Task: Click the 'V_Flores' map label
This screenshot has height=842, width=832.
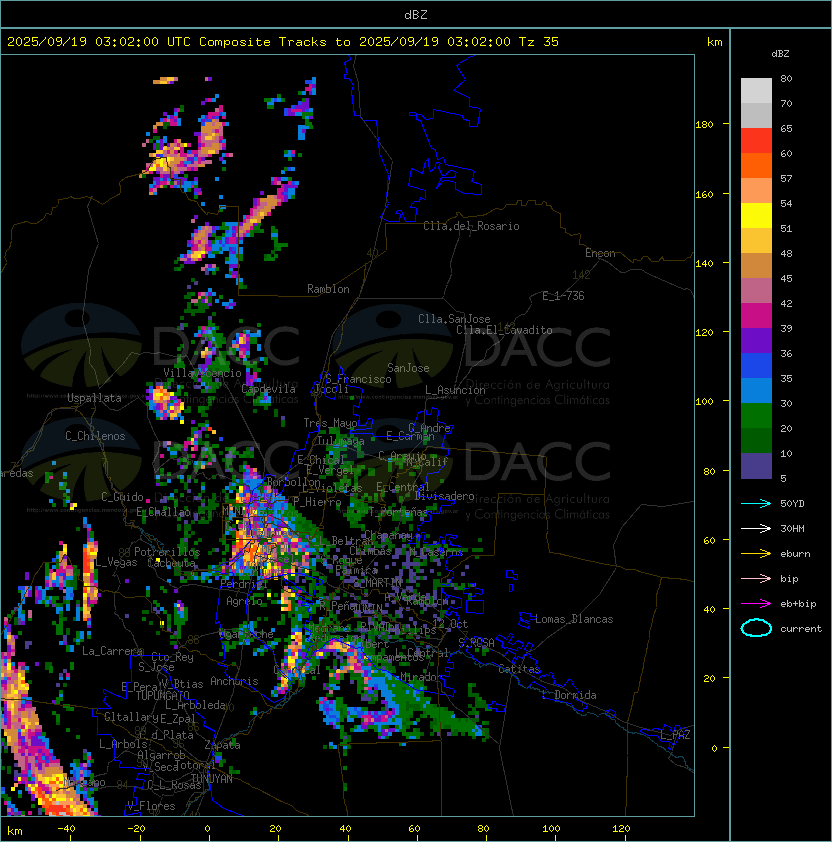Action: point(151,806)
